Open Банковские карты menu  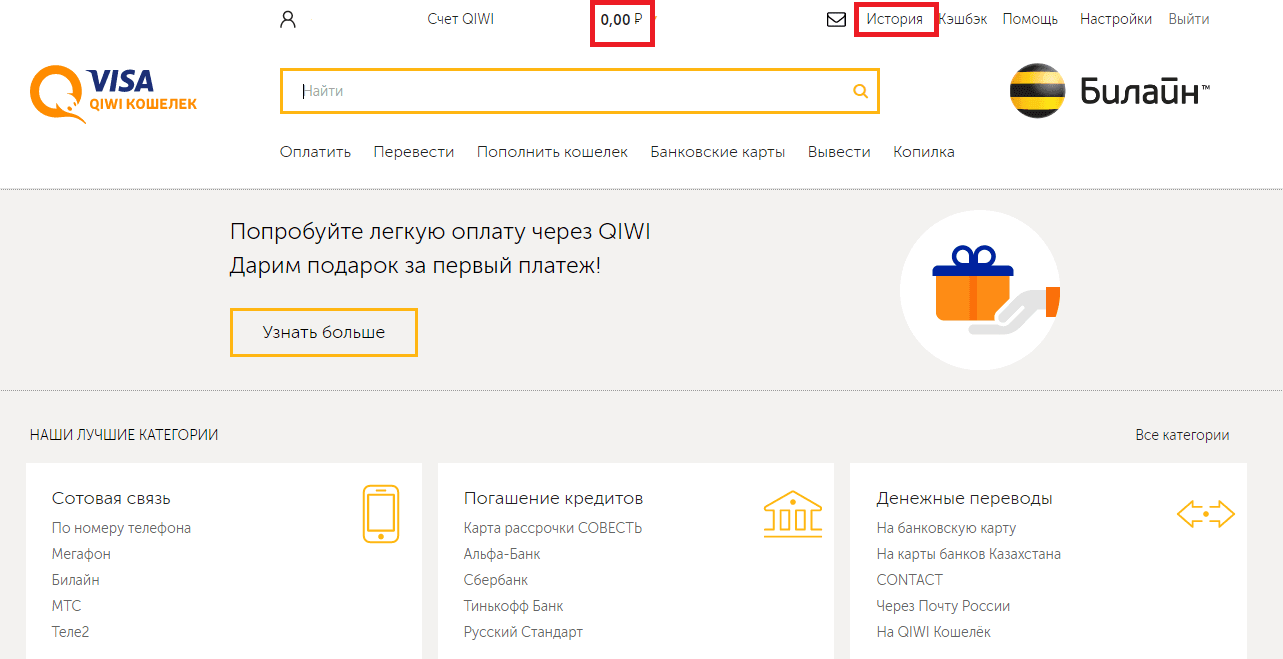click(x=718, y=152)
